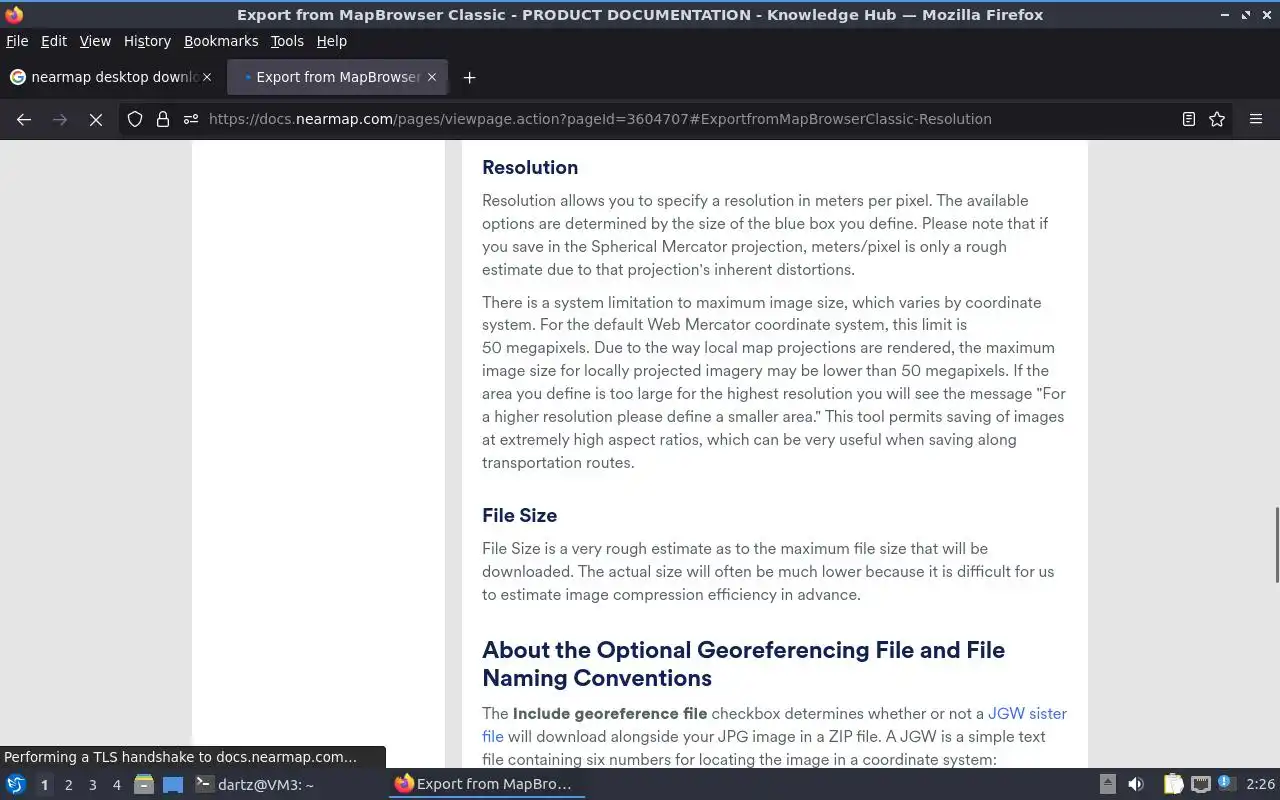Switch to workspace 2
This screenshot has width=1280, height=800.
tap(68, 785)
